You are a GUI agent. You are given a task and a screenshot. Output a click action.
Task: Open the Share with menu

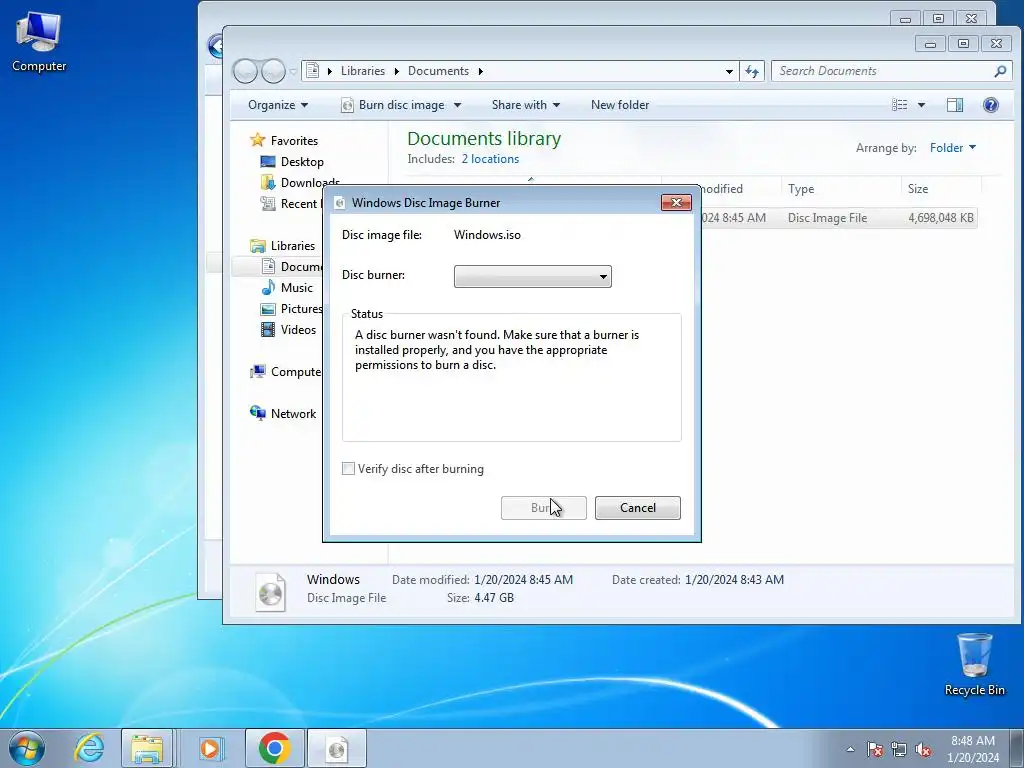[x=526, y=104]
